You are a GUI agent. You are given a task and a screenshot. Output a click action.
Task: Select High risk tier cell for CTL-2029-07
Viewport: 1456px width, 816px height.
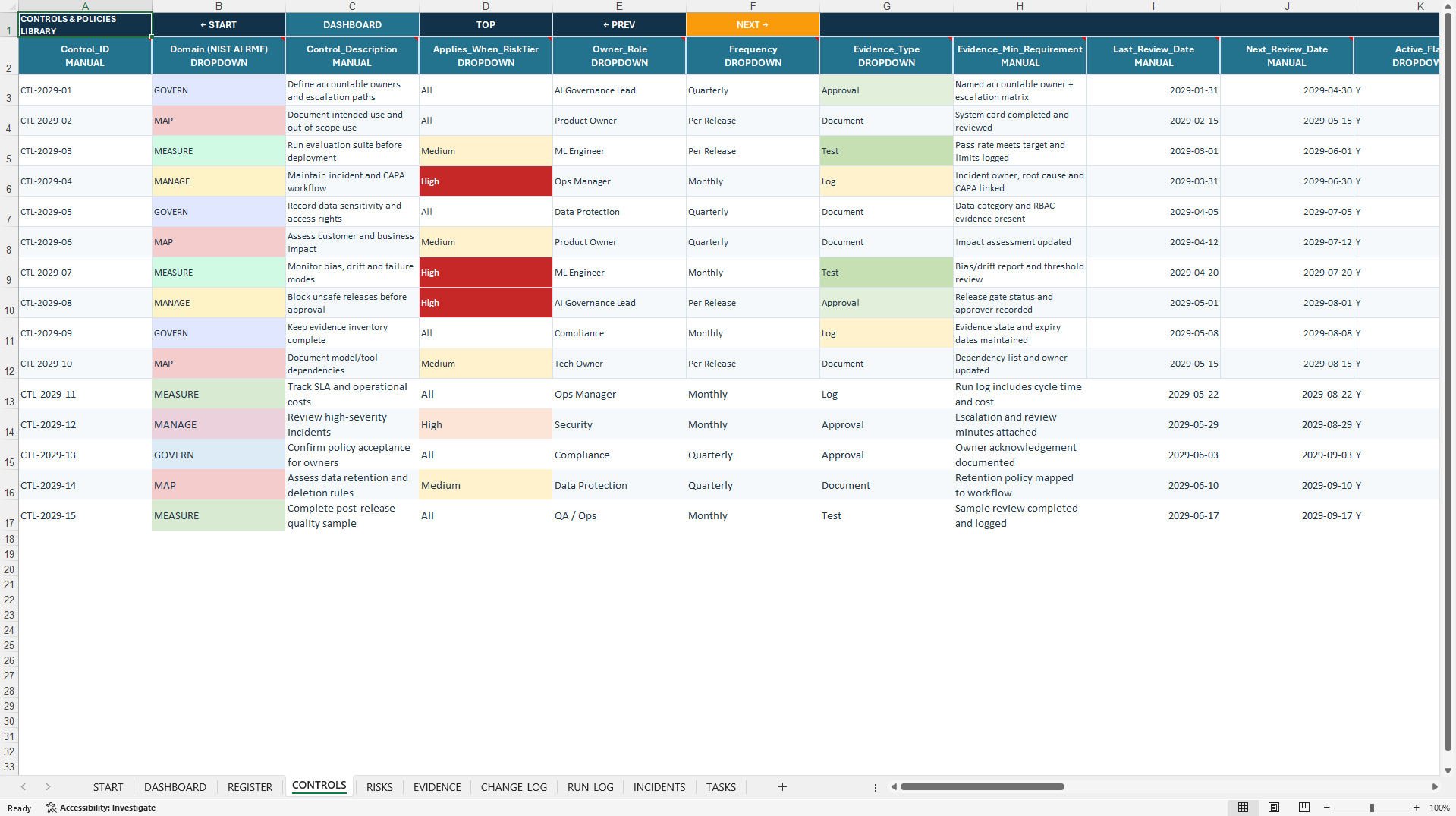tap(486, 273)
